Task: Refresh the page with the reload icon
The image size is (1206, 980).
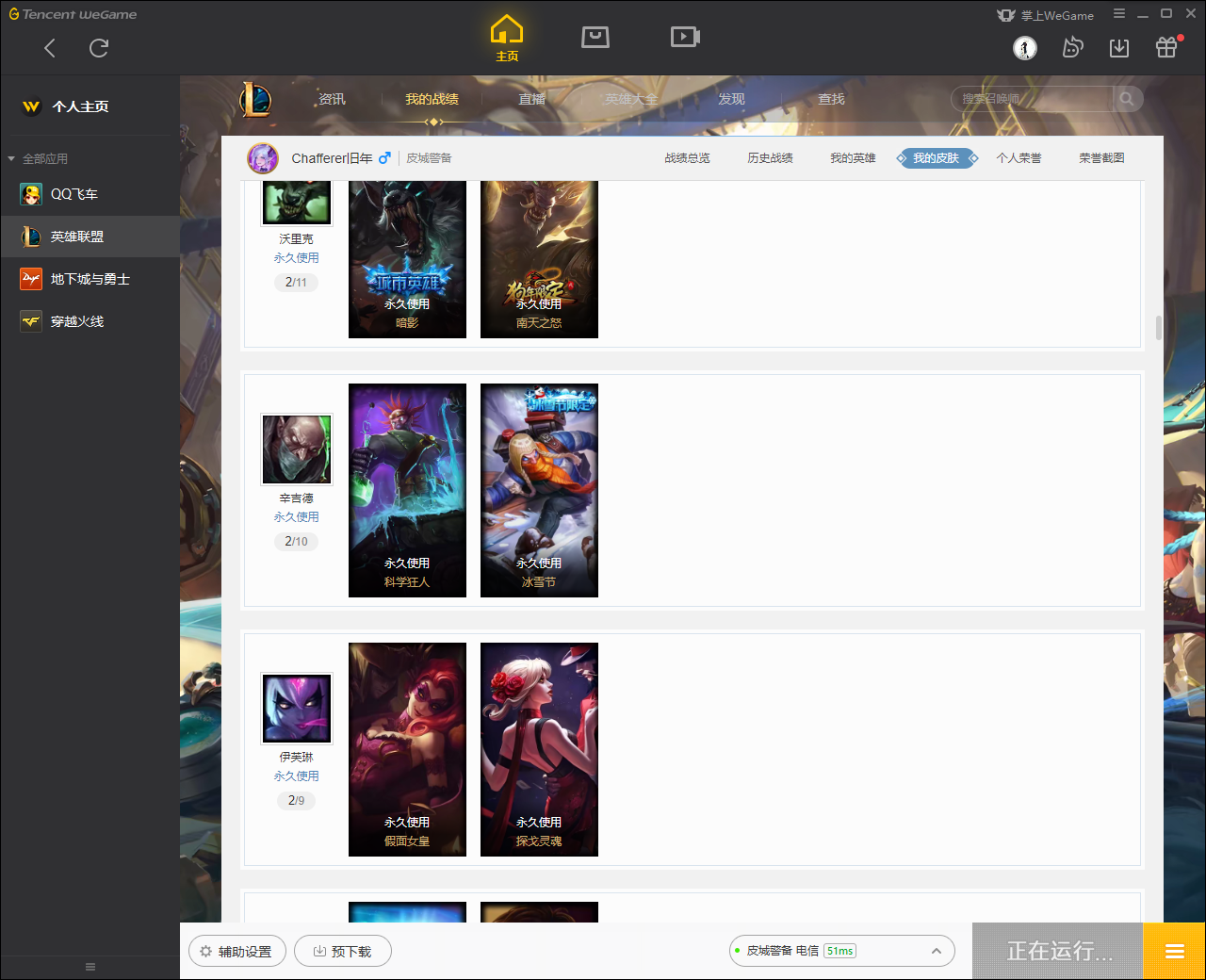Action: pos(99,48)
